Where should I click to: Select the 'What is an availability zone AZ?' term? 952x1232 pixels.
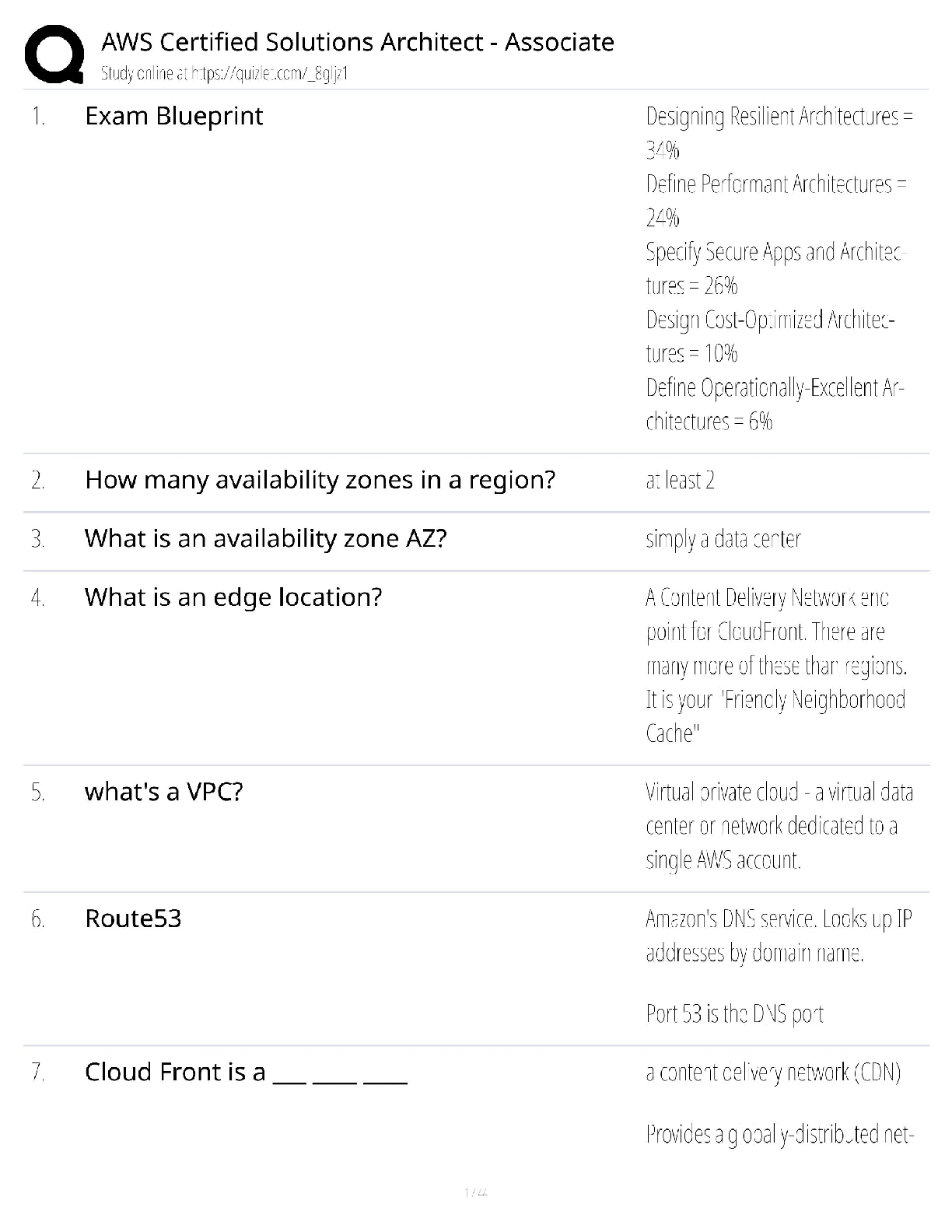[x=266, y=538]
